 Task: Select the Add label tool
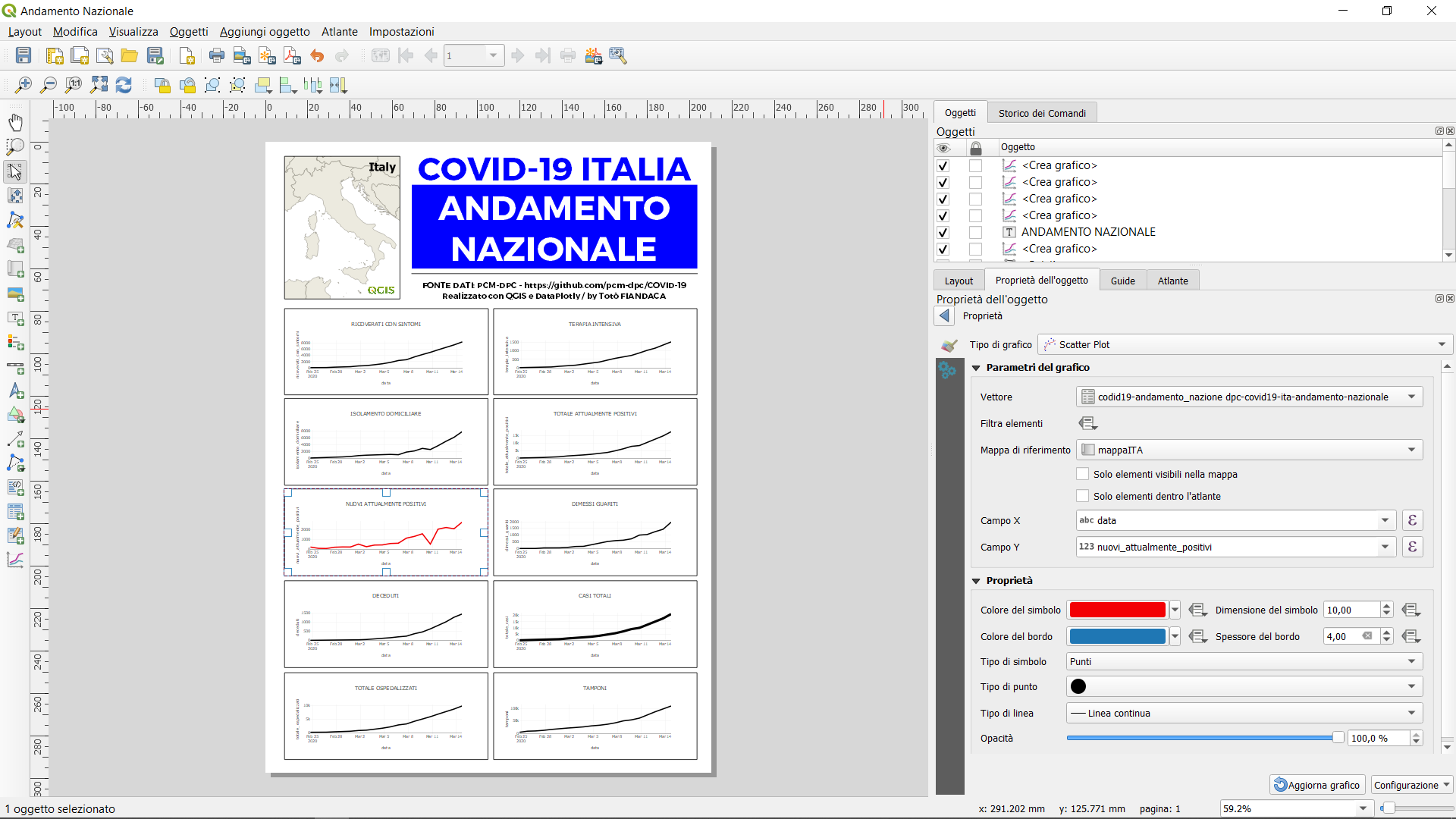[15, 318]
